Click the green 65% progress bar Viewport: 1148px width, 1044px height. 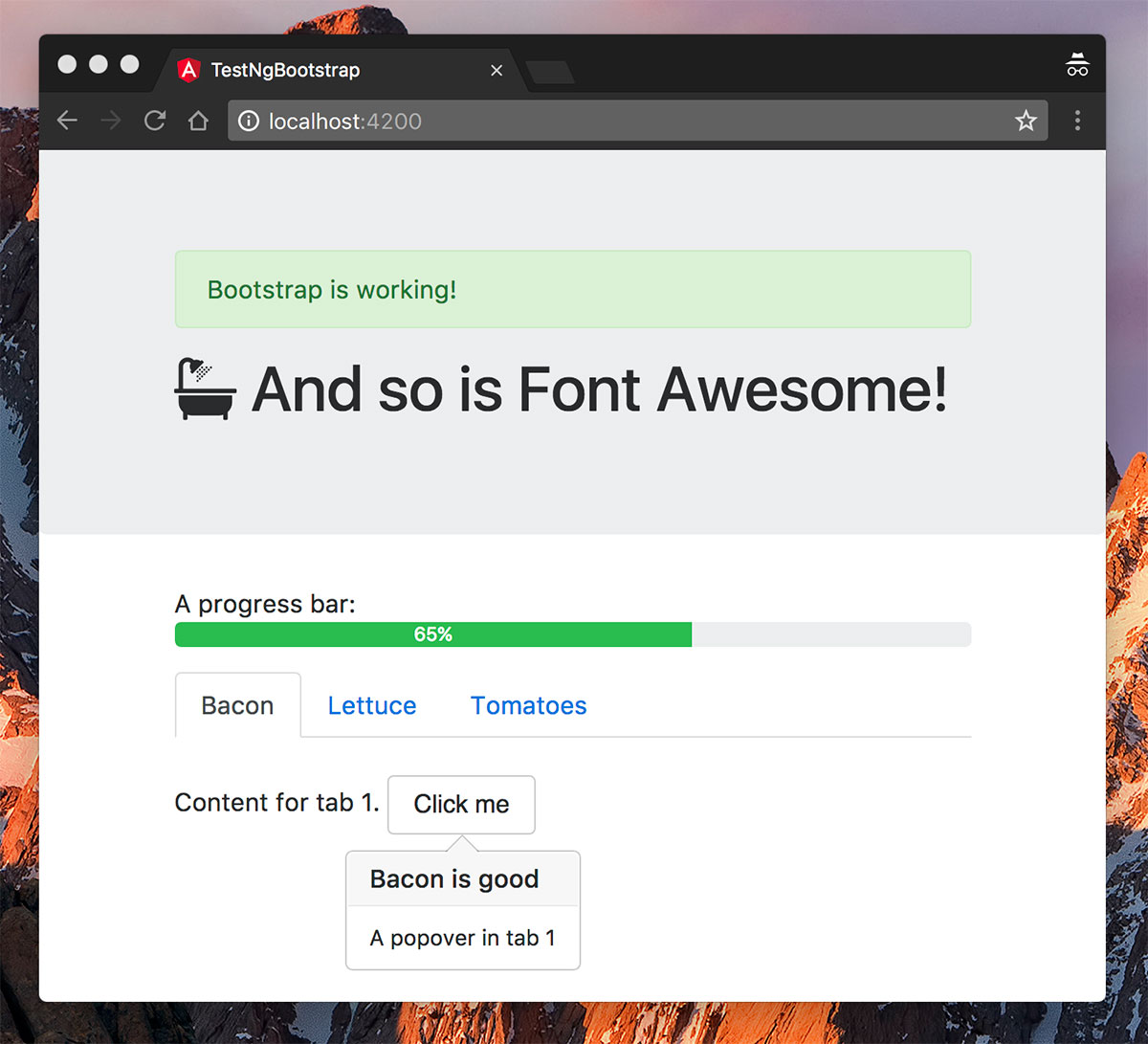[x=433, y=634]
